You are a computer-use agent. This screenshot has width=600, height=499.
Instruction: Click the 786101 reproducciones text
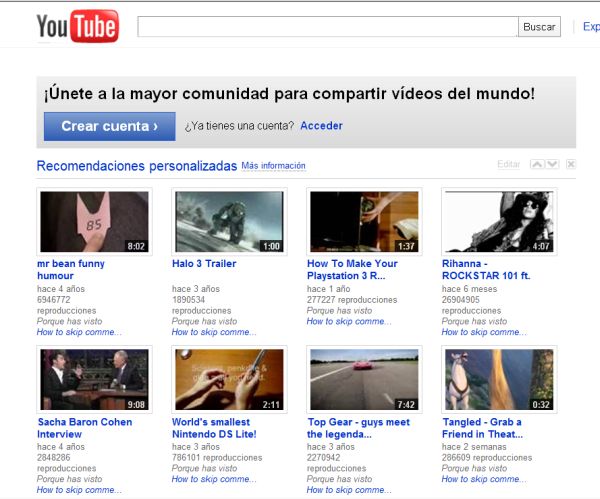(217, 457)
